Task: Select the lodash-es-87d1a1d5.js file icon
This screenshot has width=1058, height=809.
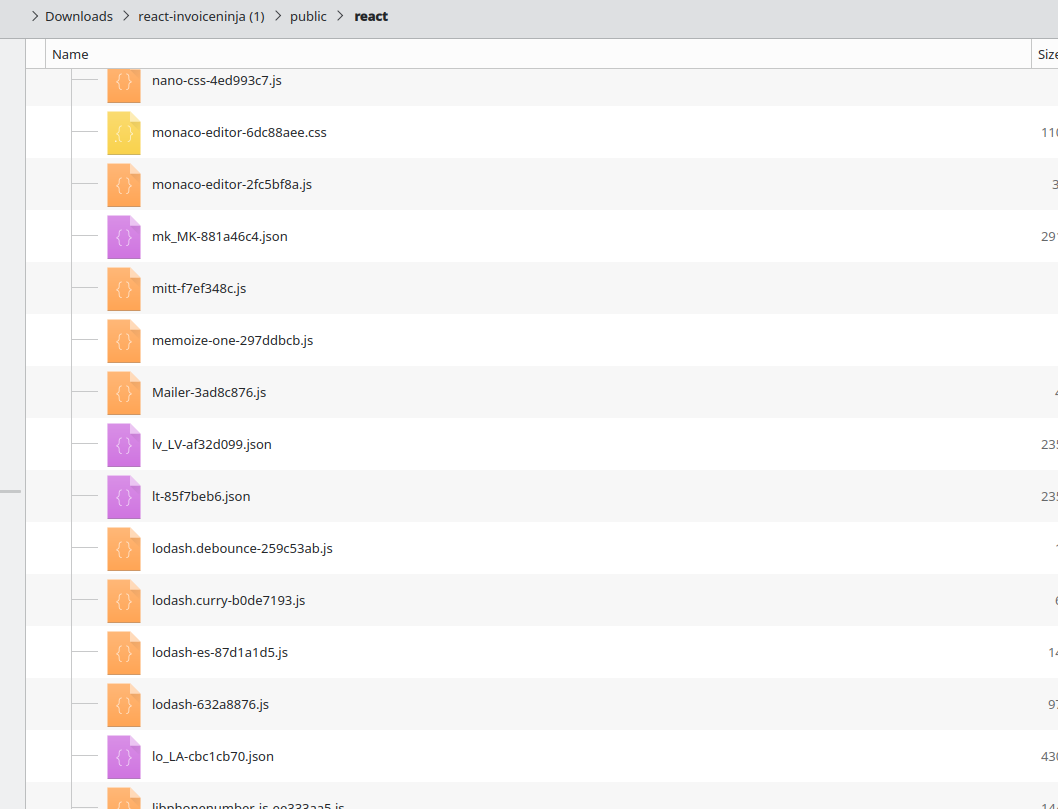Action: [x=124, y=653]
